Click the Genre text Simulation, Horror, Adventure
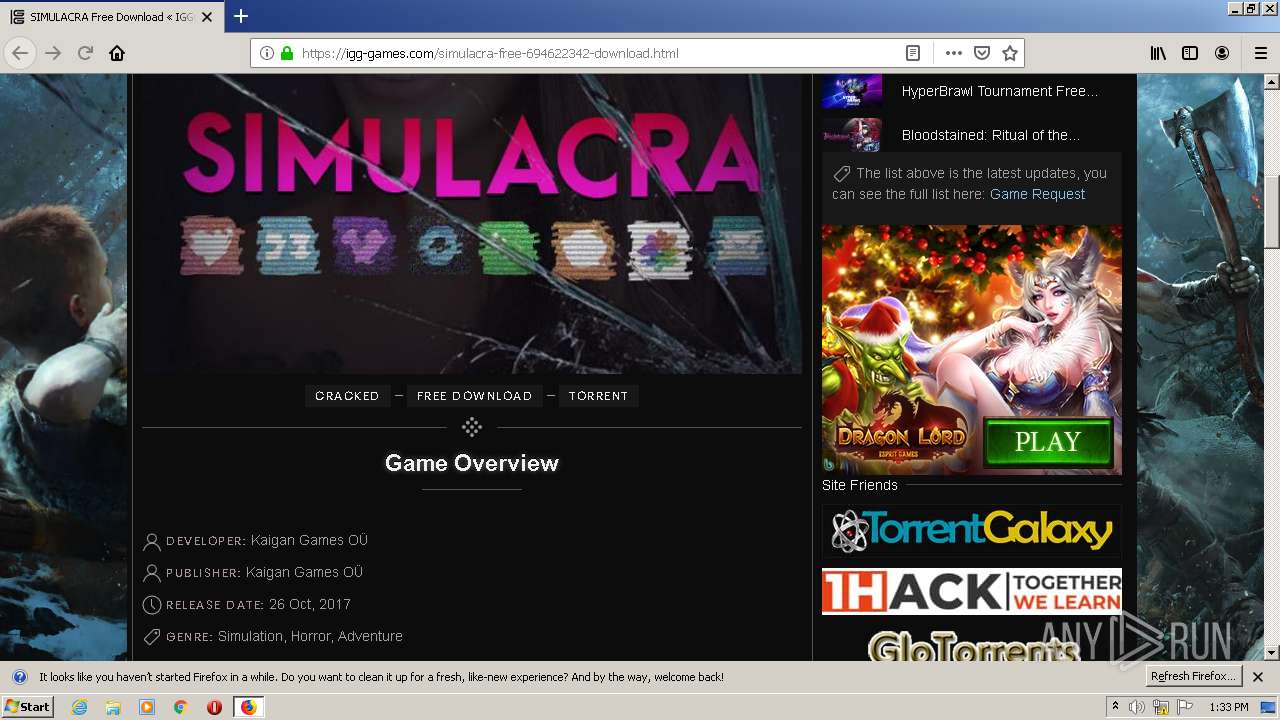This screenshot has width=1280, height=720. click(x=310, y=636)
